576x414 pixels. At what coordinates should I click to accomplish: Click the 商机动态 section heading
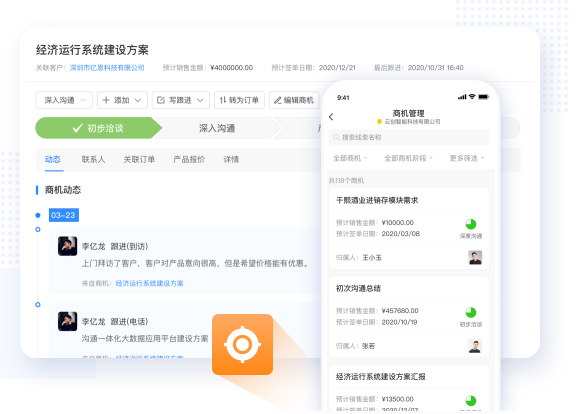coord(63,190)
